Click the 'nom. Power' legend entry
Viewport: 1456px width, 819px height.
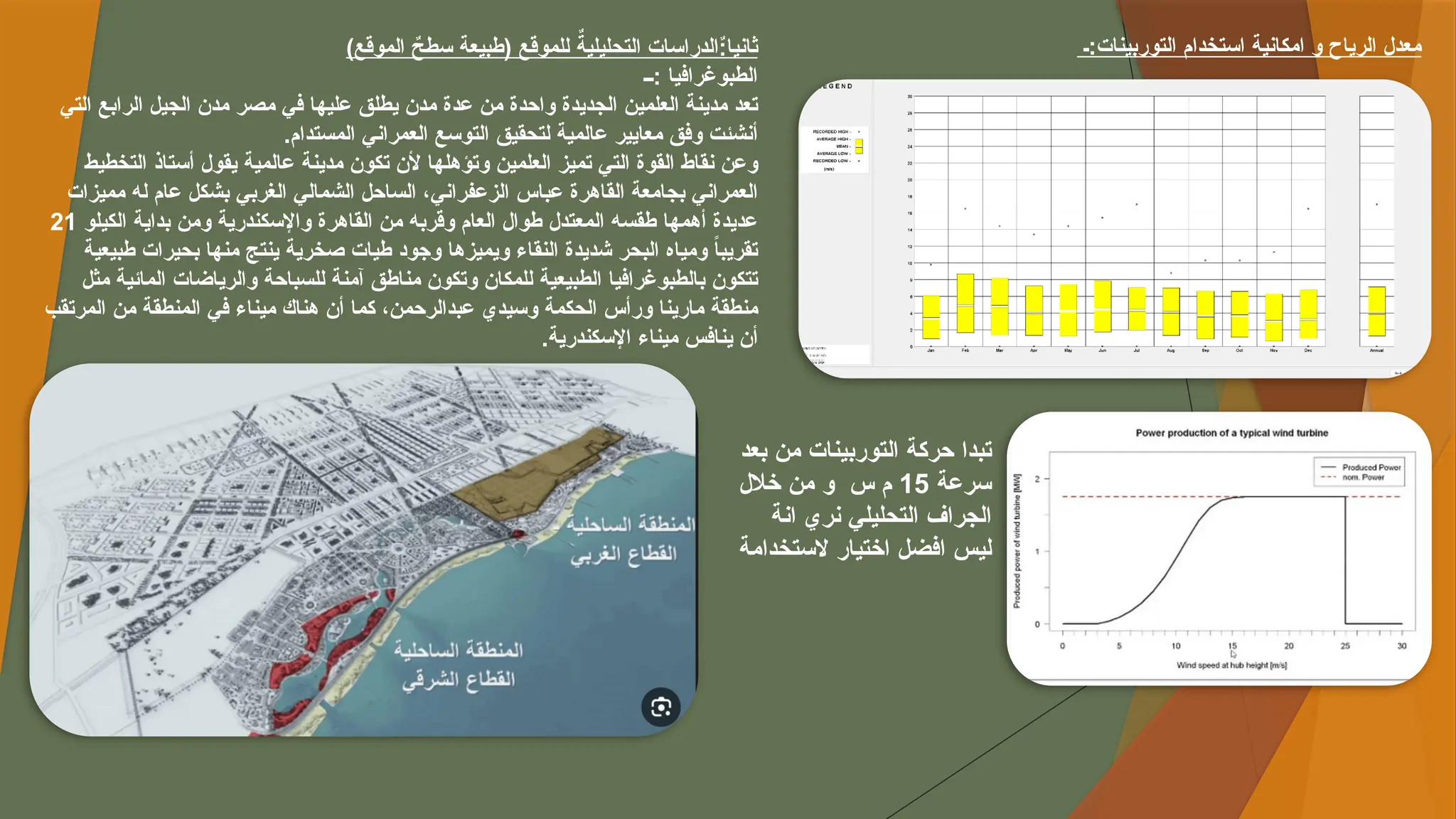1353,477
